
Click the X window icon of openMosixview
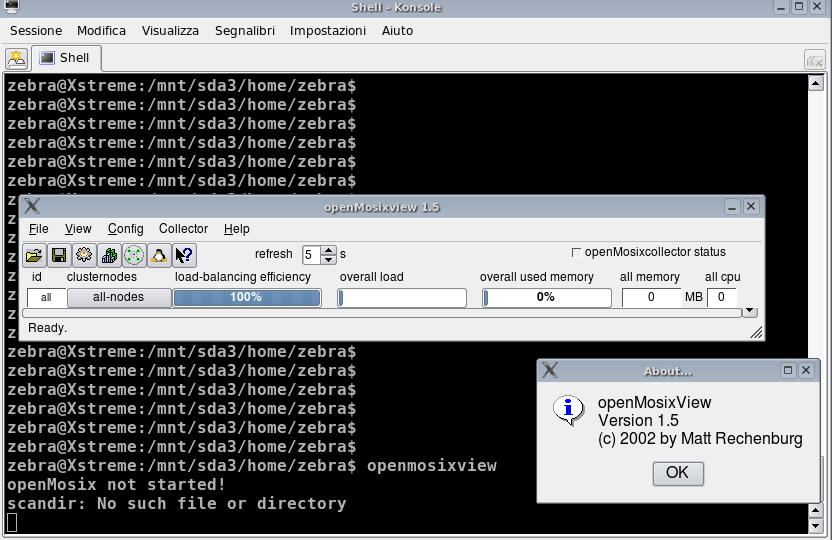pyautogui.click(x=32, y=206)
